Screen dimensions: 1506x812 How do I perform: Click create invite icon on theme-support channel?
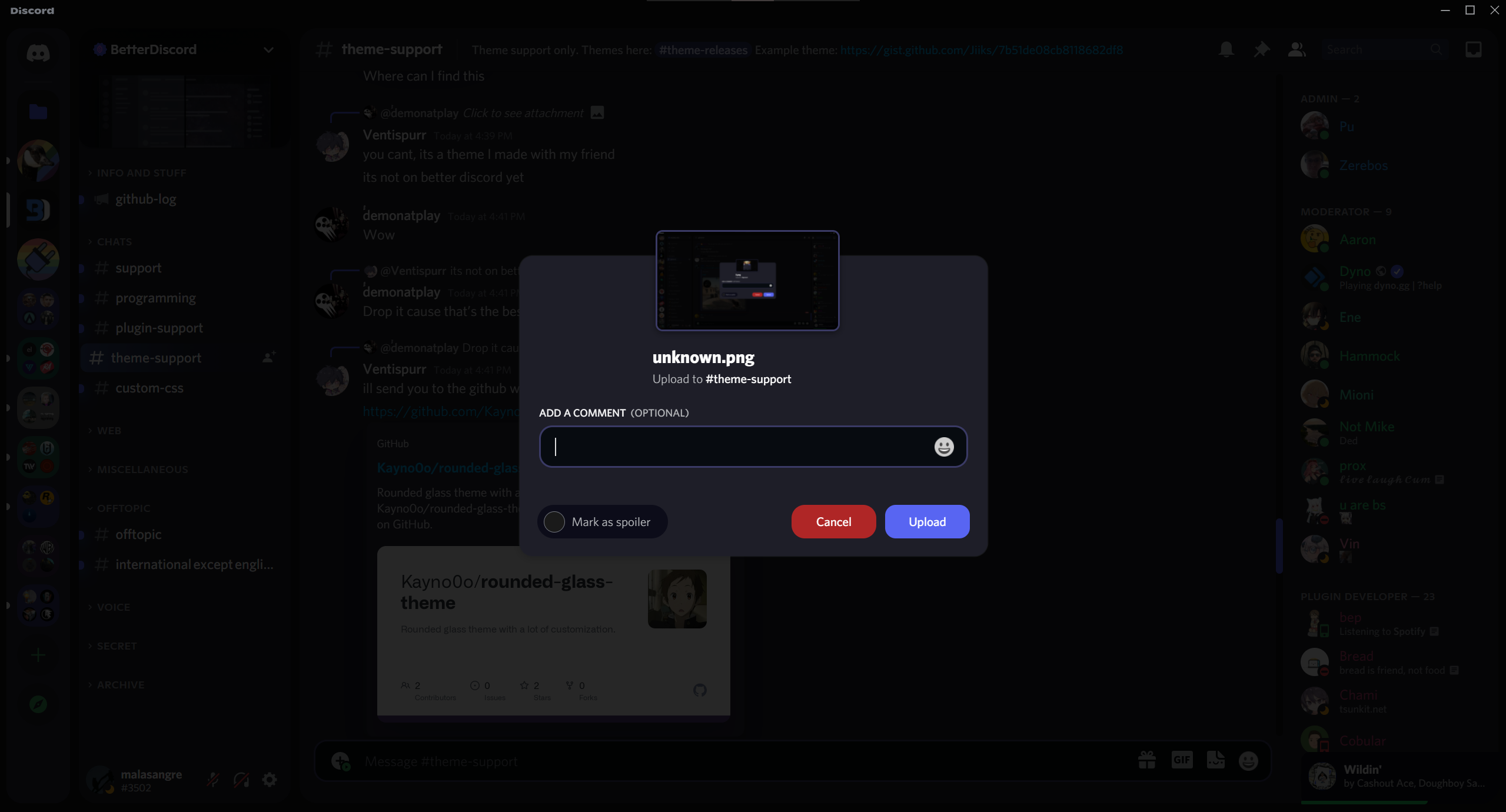(x=269, y=357)
